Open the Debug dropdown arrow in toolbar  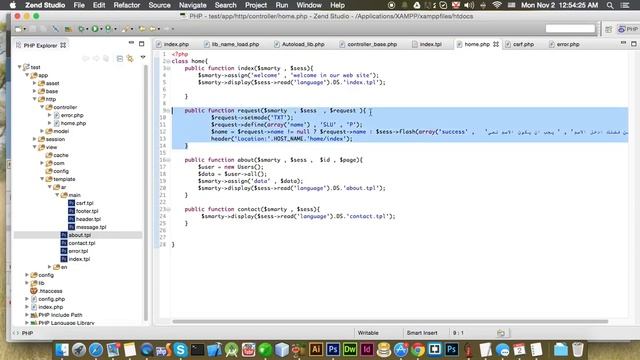(x=87, y=29)
